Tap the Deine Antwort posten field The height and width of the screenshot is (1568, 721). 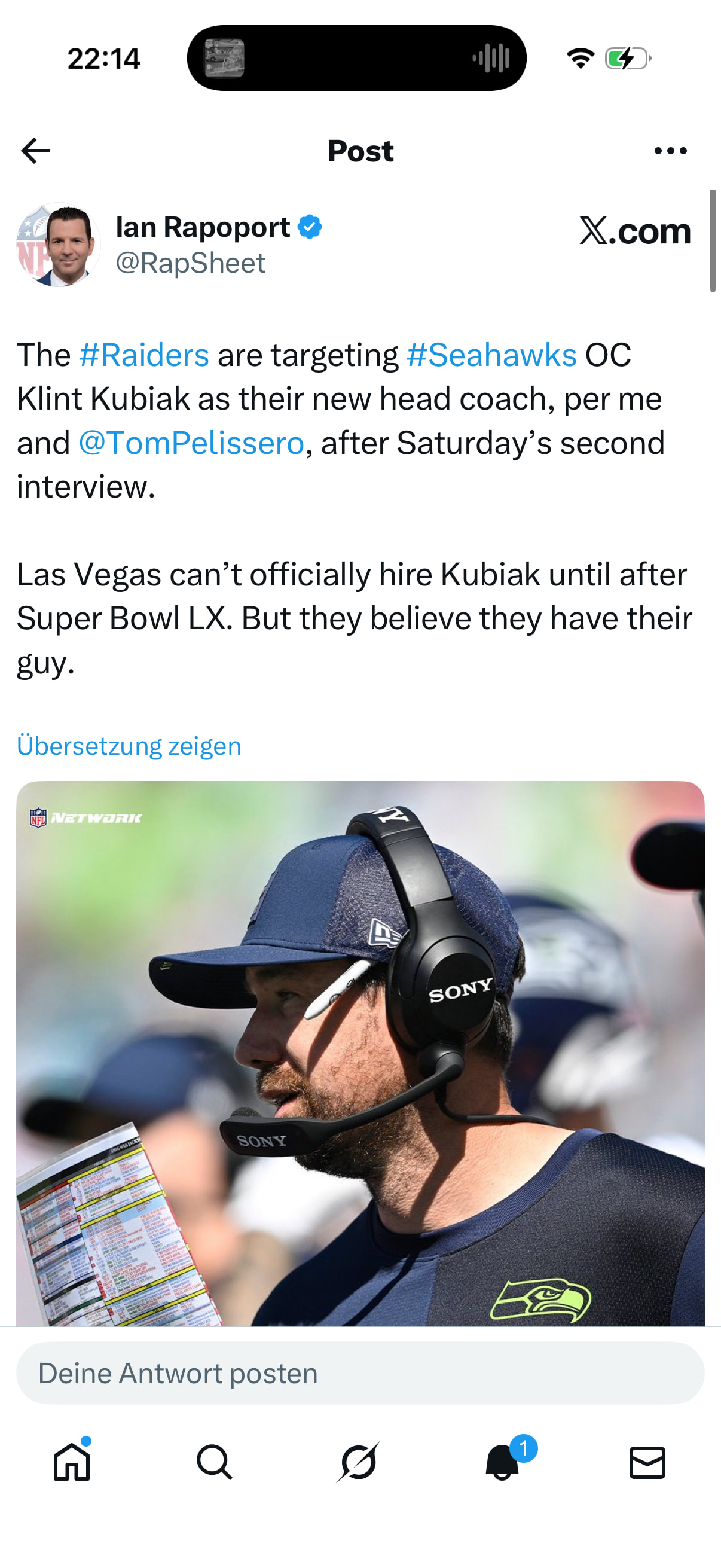(360, 1373)
